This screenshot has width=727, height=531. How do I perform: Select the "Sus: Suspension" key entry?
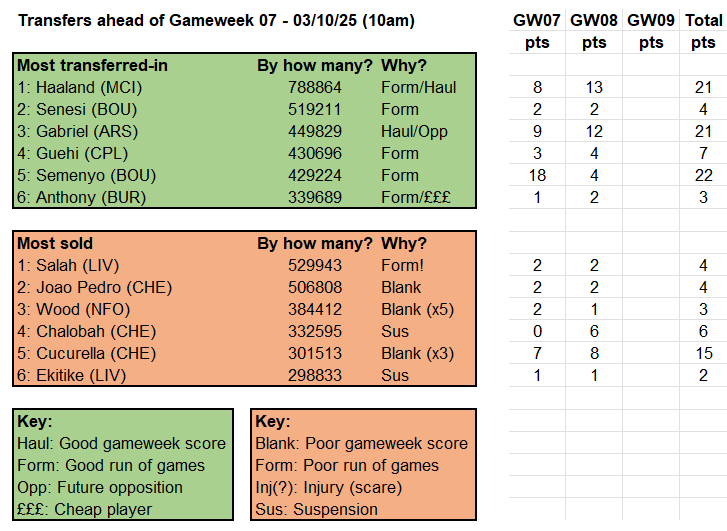coord(316,509)
